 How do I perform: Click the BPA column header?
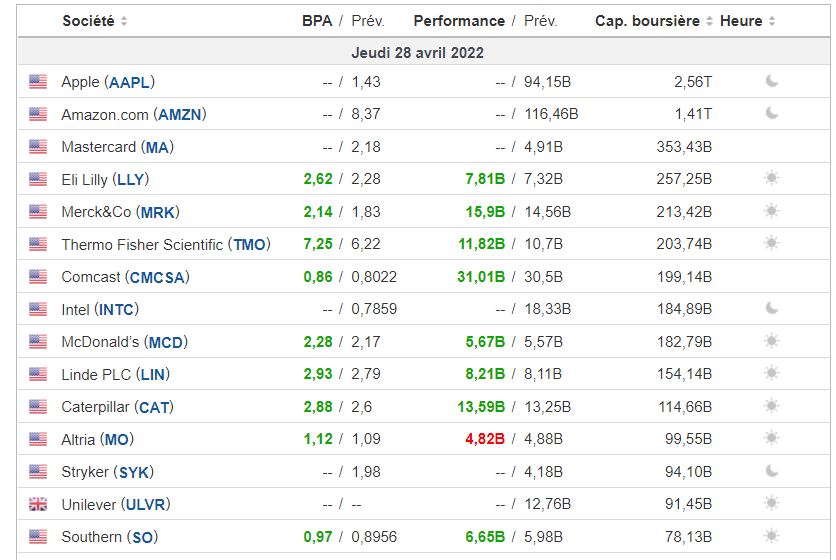(x=317, y=21)
